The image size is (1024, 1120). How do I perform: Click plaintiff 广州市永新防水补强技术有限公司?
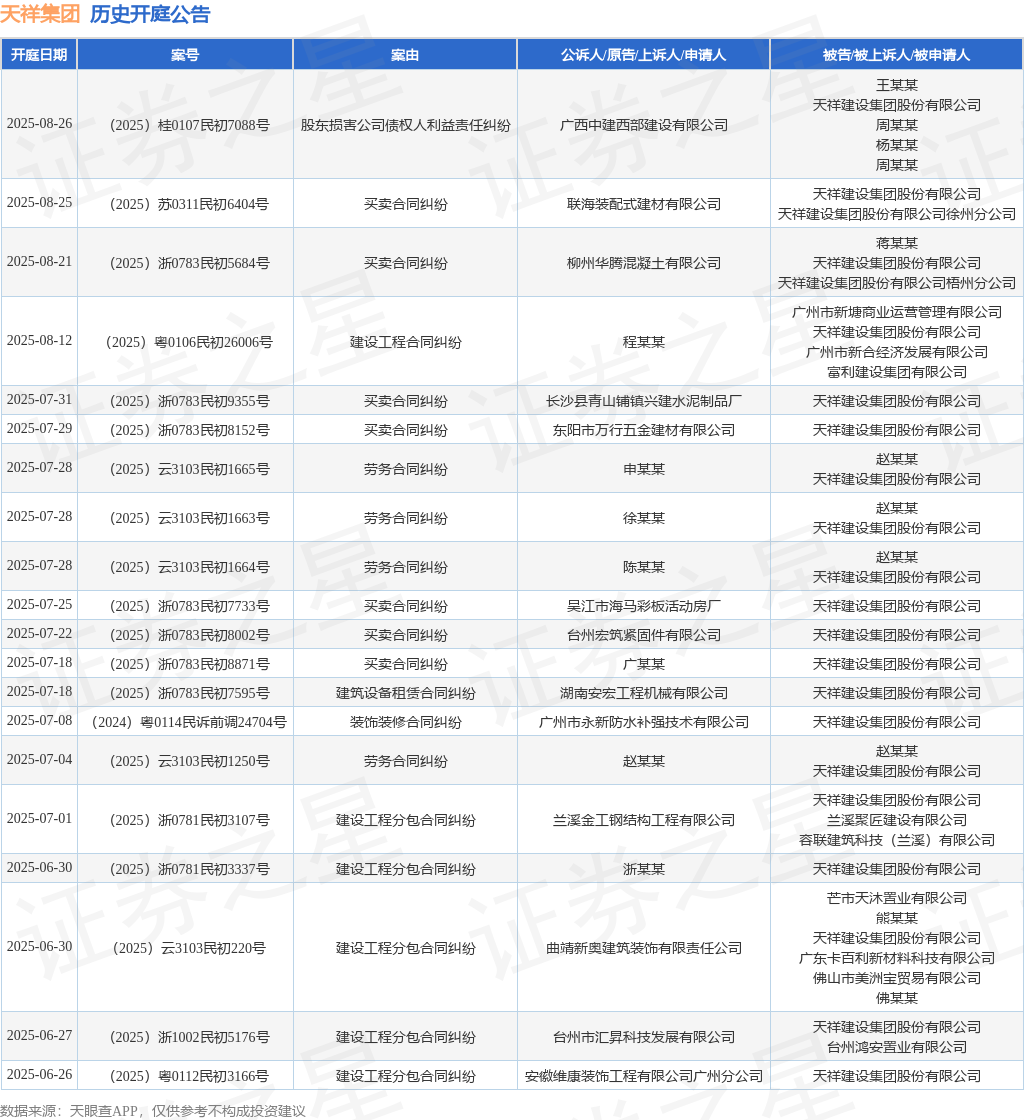pyautogui.click(x=643, y=723)
